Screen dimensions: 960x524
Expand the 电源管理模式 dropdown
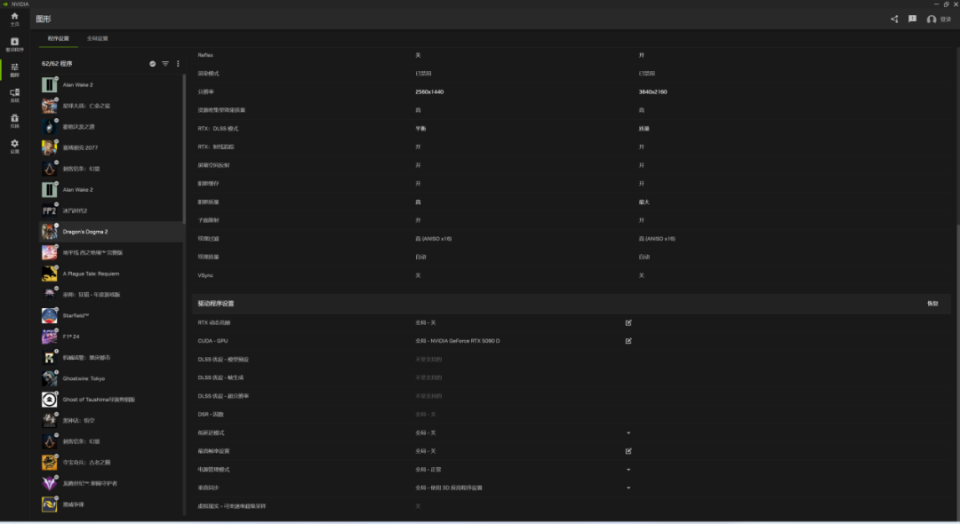click(628, 470)
